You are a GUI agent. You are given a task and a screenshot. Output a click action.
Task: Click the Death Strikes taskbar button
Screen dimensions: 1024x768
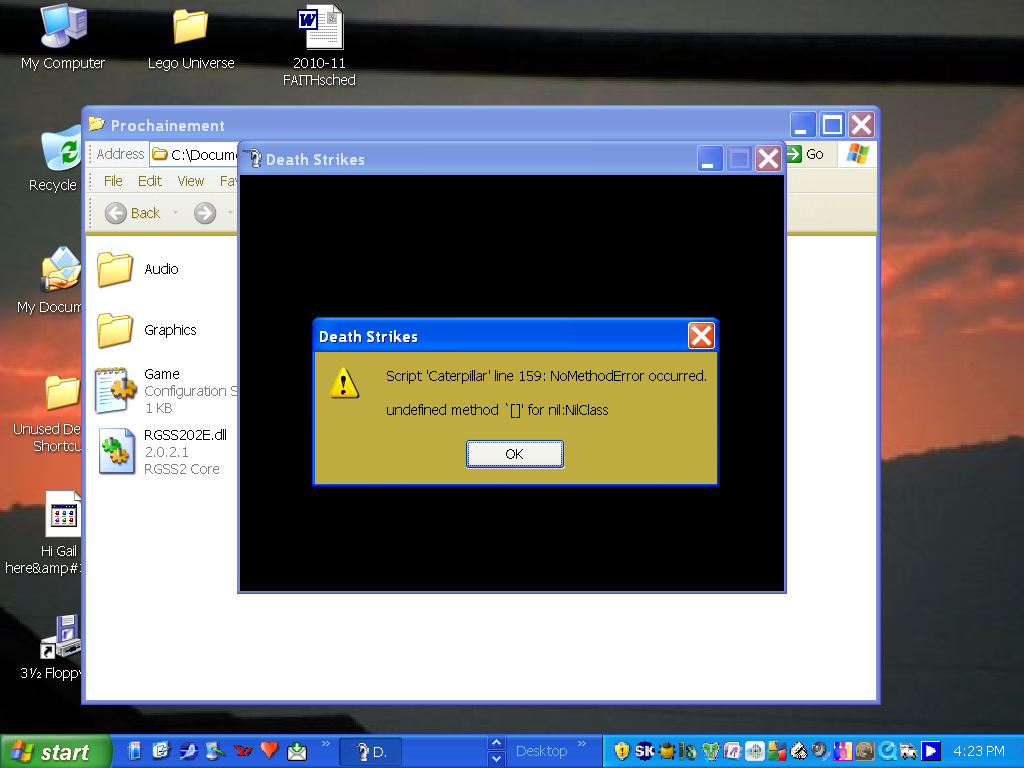click(370, 752)
